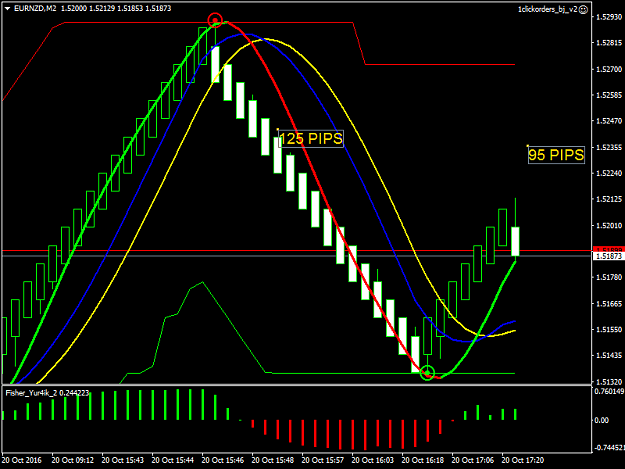Image resolution: width=625 pixels, height=469 pixels.
Task: Click the 1.51550 price scale value
Action: [x=609, y=330]
